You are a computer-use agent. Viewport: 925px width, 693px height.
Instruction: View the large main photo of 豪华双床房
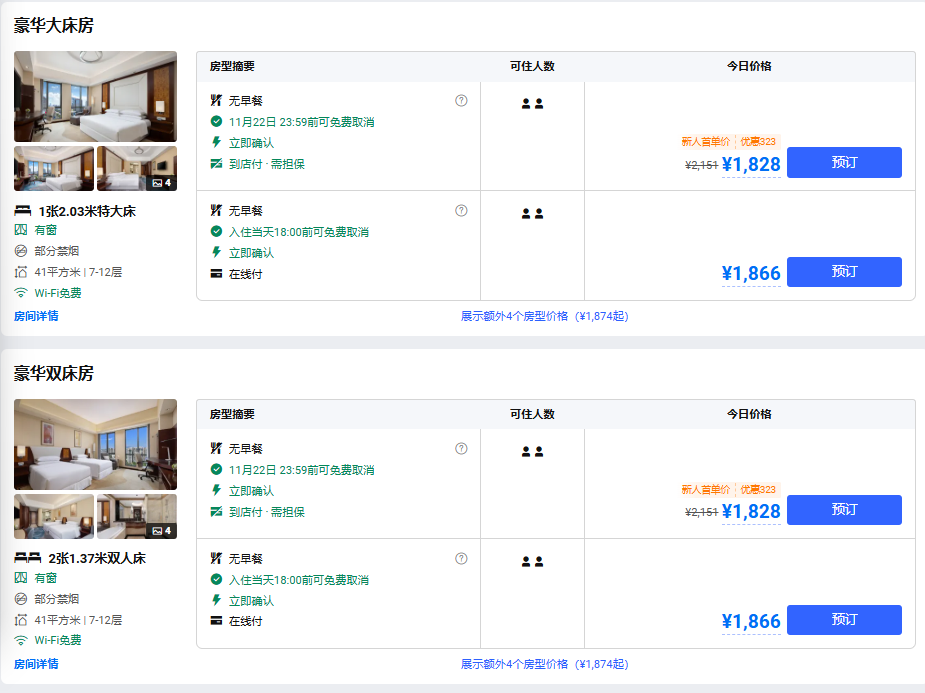[x=95, y=444]
